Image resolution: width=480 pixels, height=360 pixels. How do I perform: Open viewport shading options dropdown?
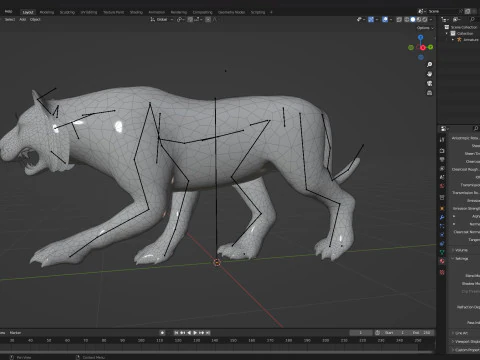coord(431,20)
